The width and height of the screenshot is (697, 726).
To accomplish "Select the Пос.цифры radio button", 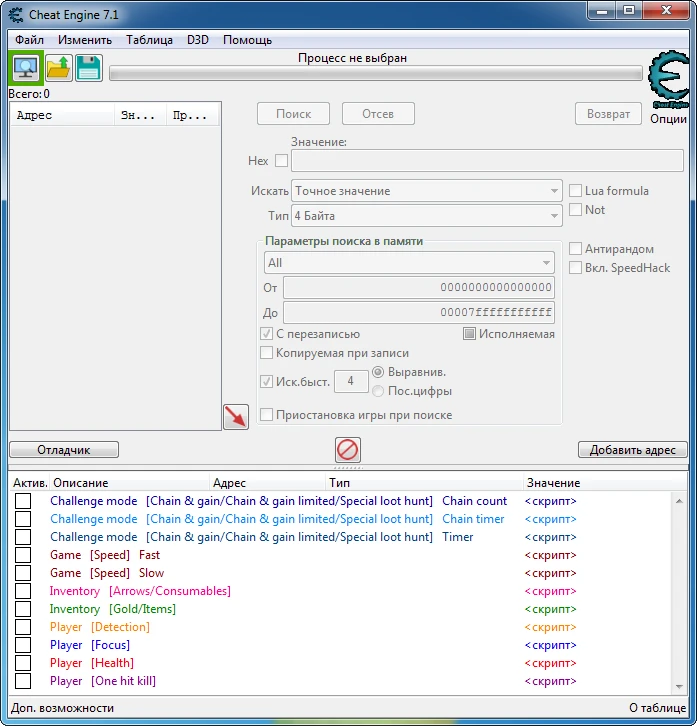I will pos(378,391).
